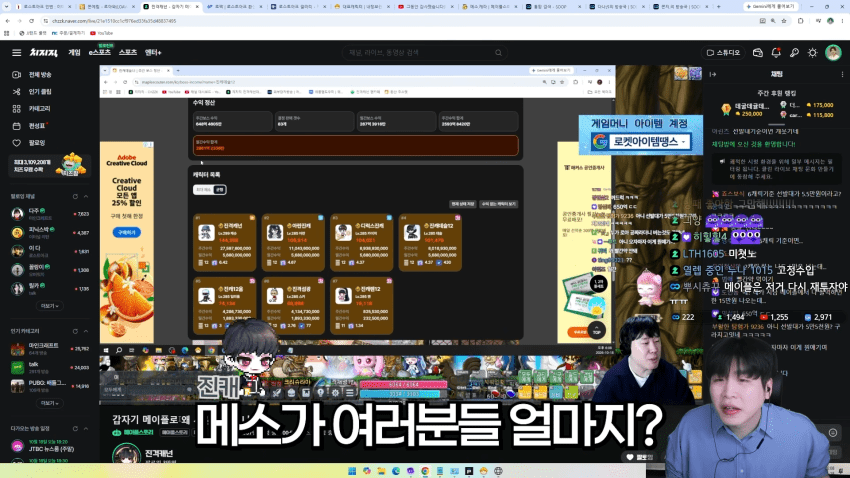Toggle the 팔로잉 follow button under the video

click(x=639, y=457)
